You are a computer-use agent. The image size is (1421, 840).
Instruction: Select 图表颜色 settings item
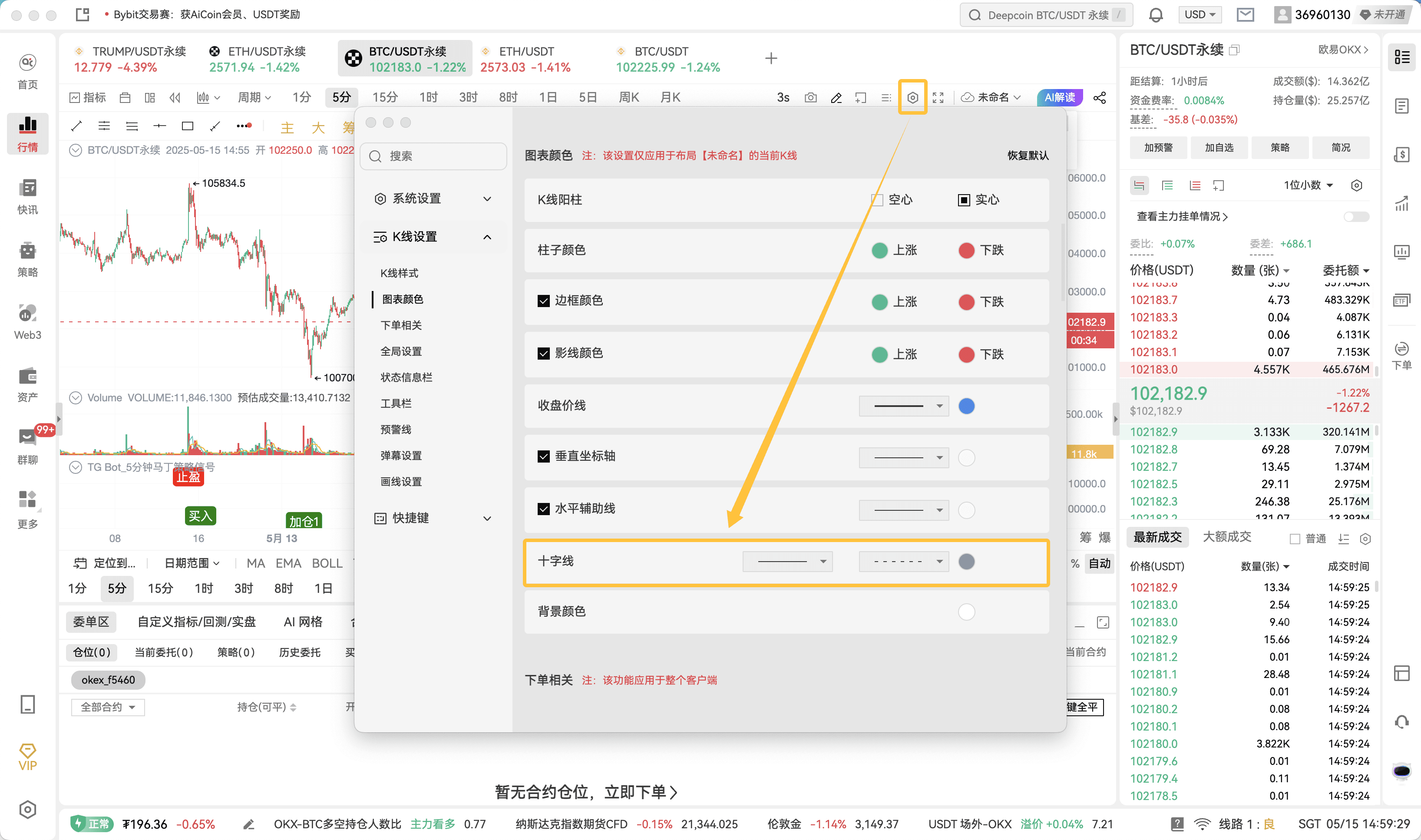(x=402, y=299)
